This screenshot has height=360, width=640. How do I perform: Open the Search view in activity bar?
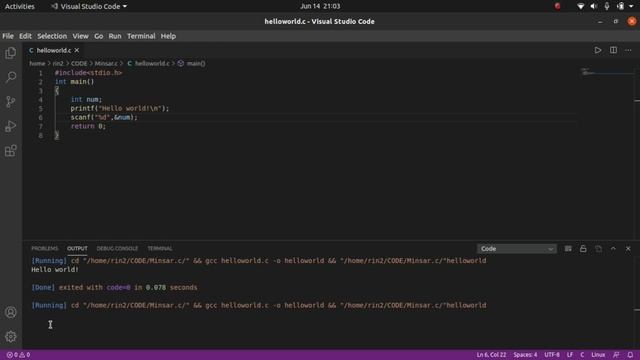tap(11, 77)
